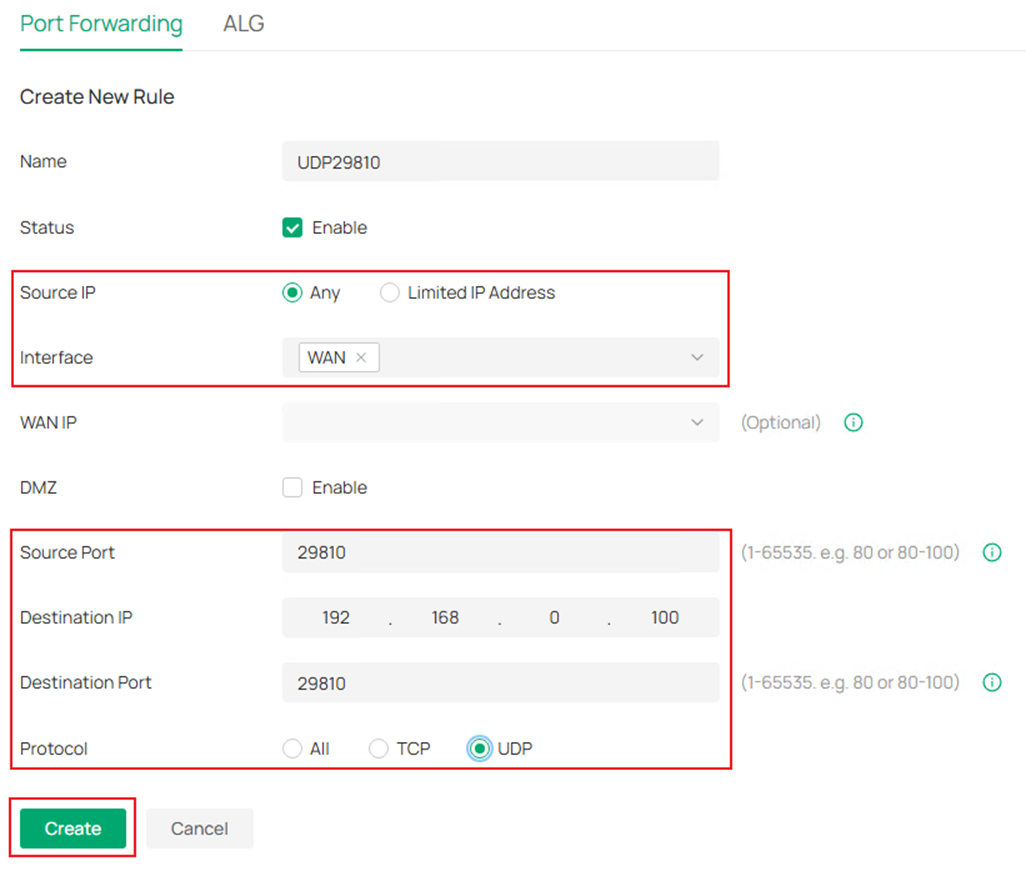Remove the WAN interface tag with its × icon
1026x871 pixels.
point(361,357)
